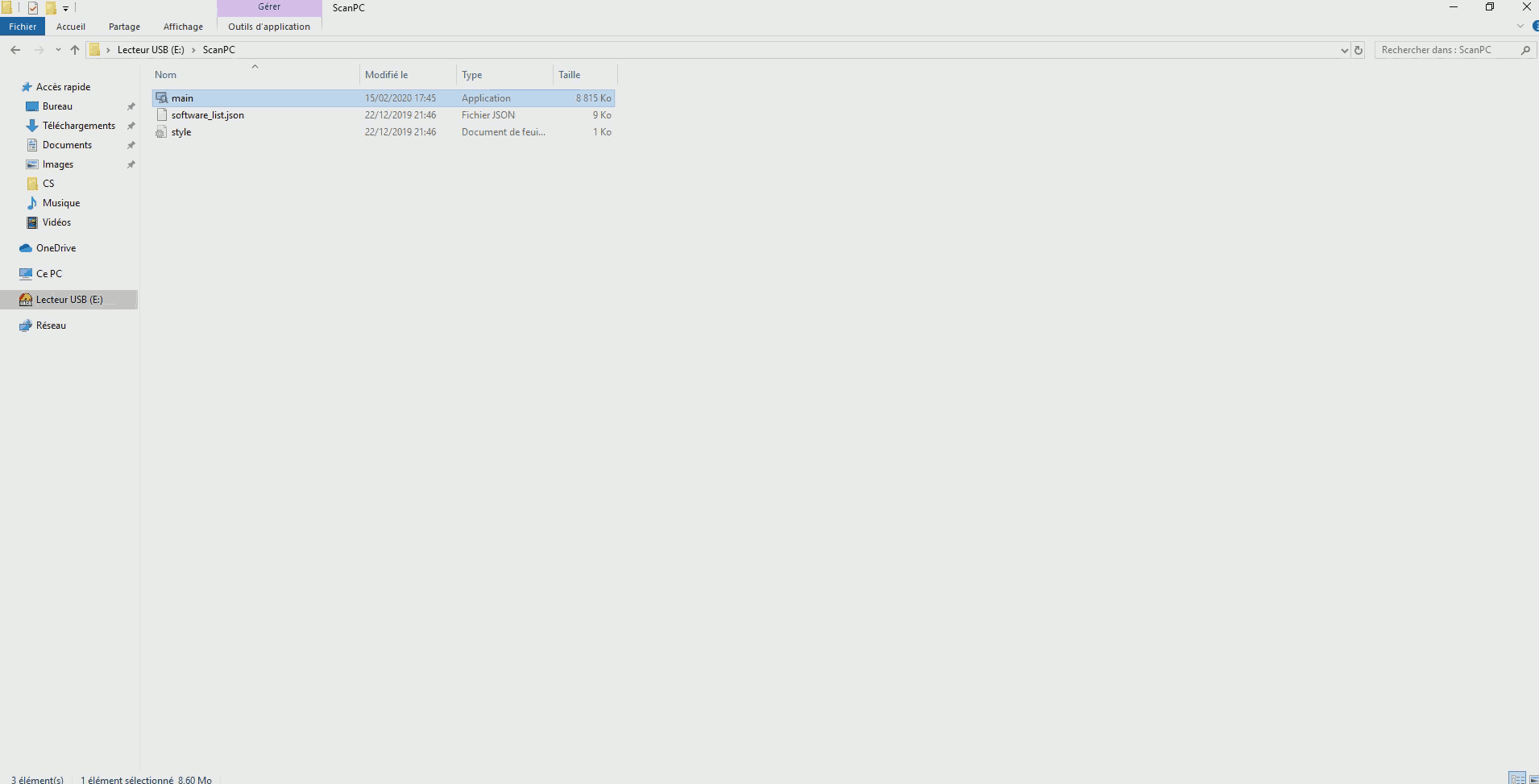The width and height of the screenshot is (1539, 784).
Task: Go up one folder level
Action: [x=75, y=50]
